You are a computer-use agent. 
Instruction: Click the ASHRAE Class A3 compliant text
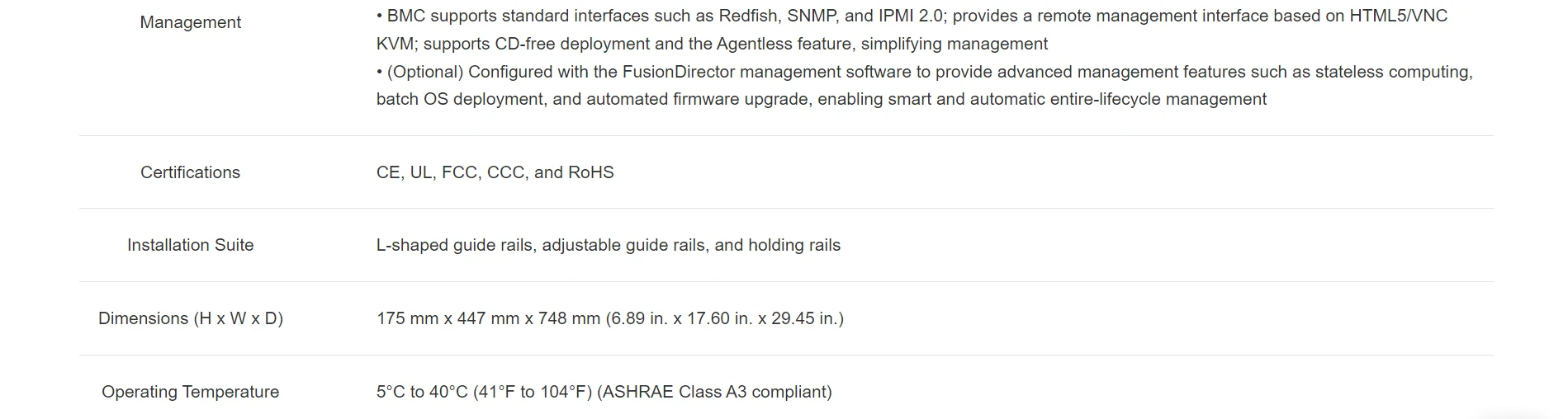point(715,392)
